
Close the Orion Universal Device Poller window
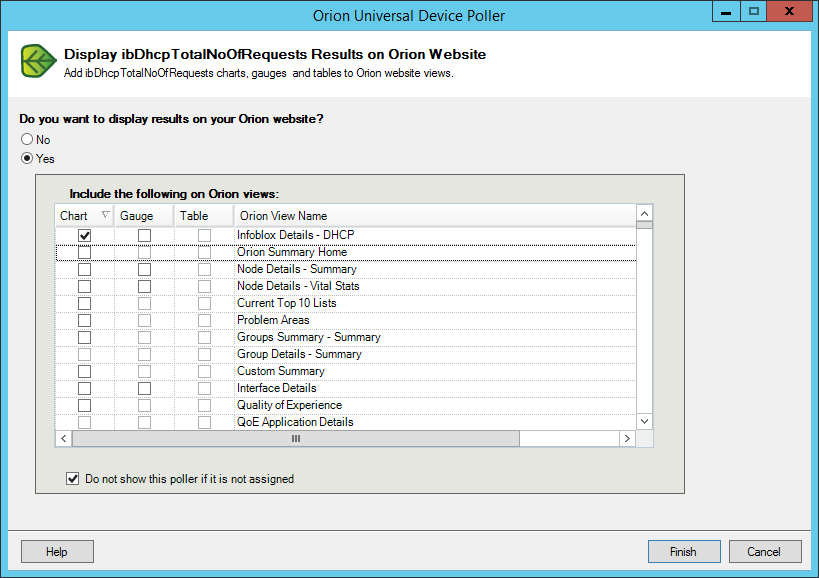point(790,11)
